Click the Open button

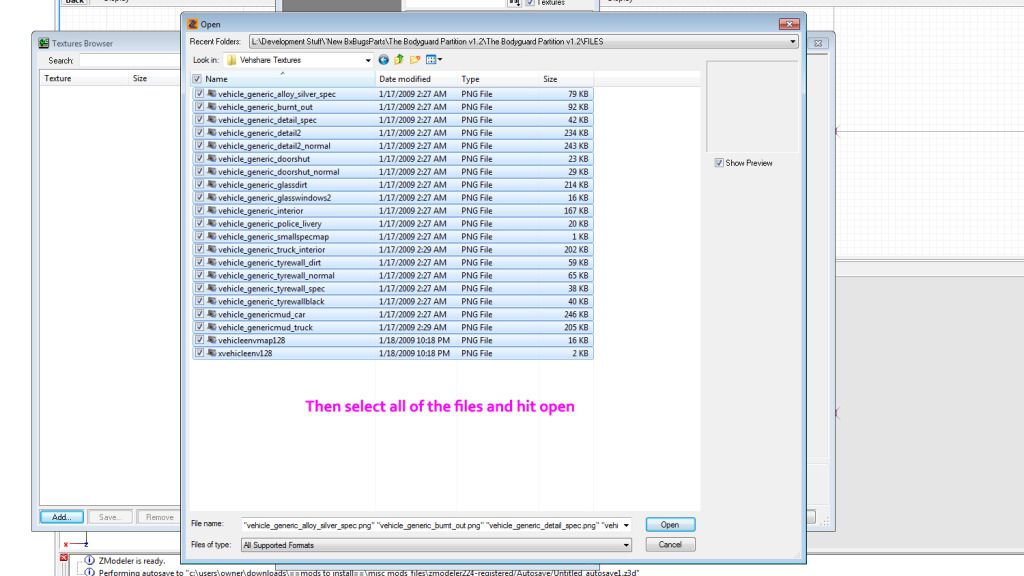coord(670,524)
